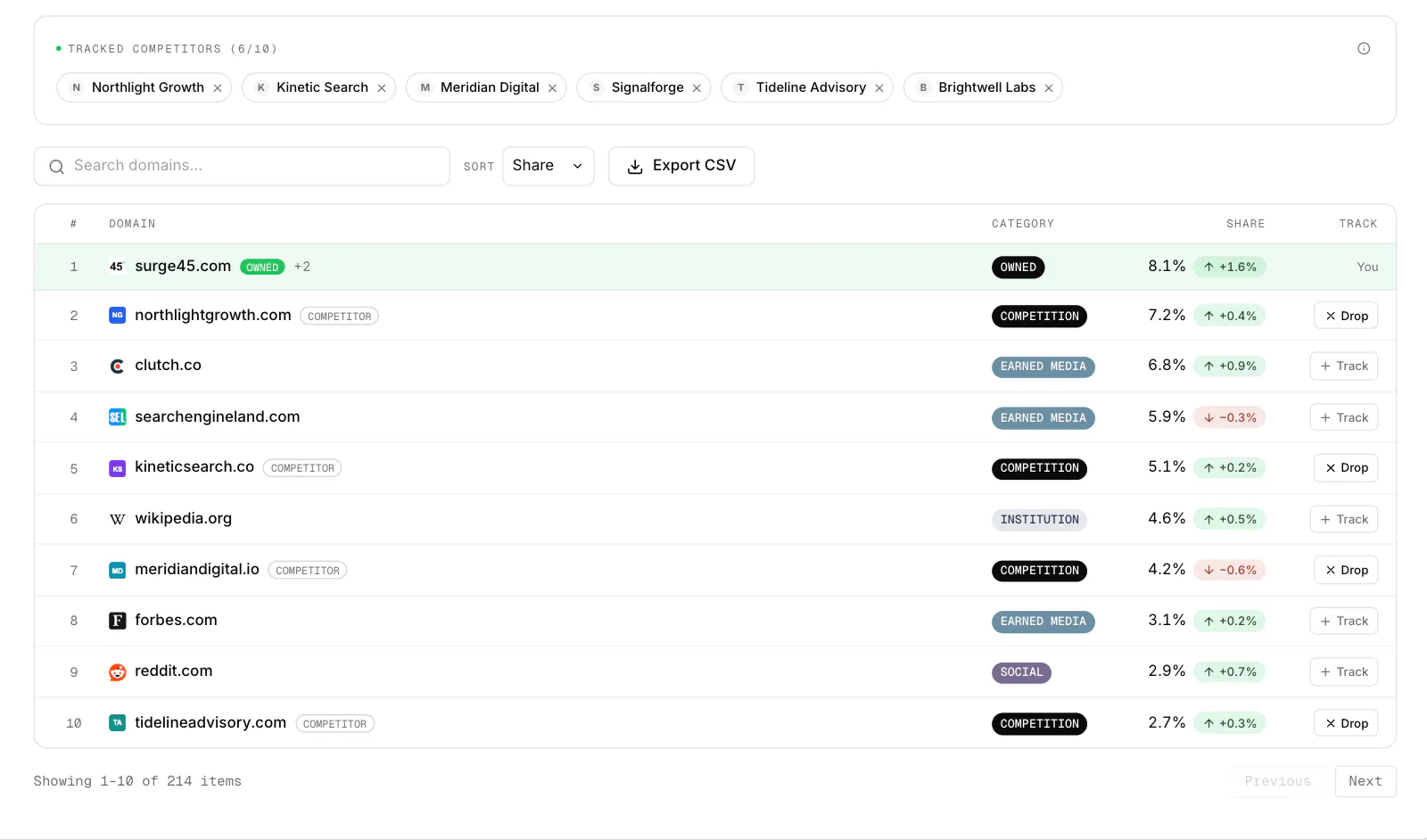Click reddit.com favicon
Image resolution: width=1427 pixels, height=840 pixels.
117,672
